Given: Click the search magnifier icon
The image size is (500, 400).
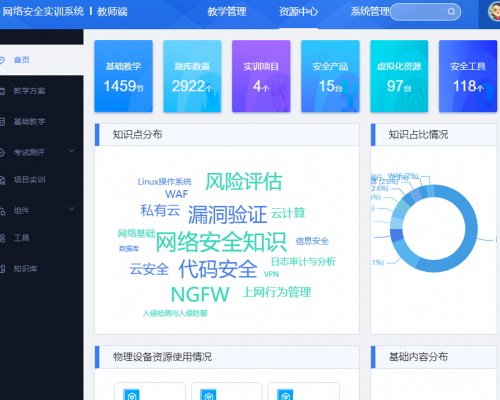Looking at the screenshot, I should tap(451, 12).
